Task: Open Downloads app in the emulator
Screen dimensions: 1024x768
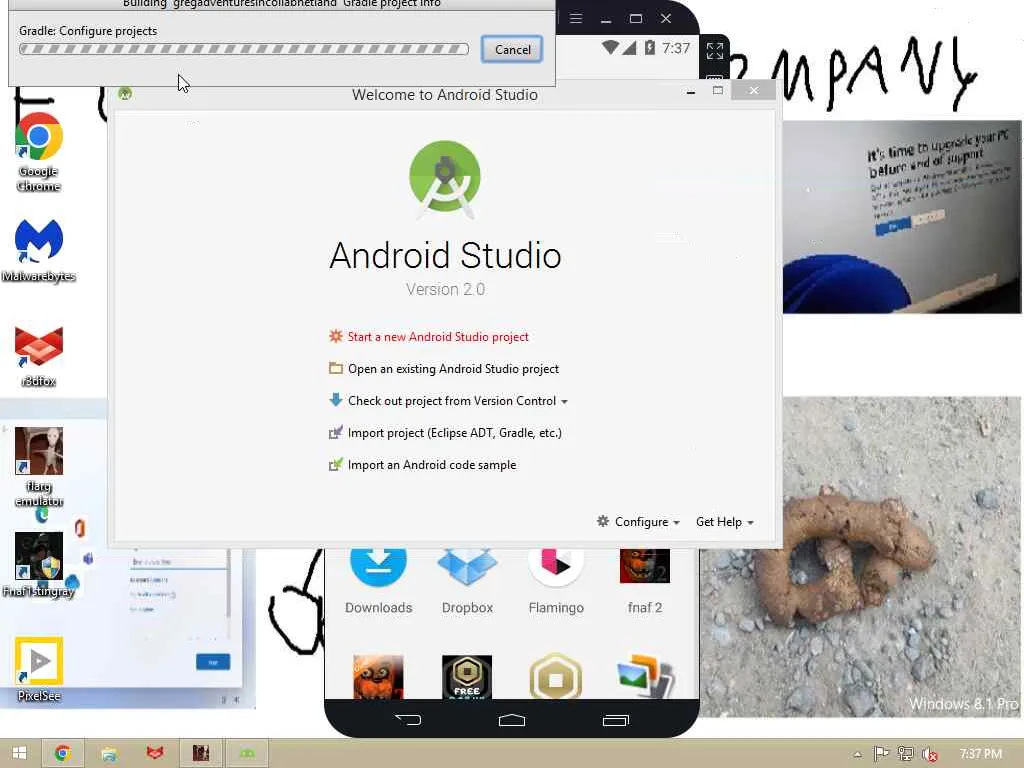Action: (x=378, y=581)
